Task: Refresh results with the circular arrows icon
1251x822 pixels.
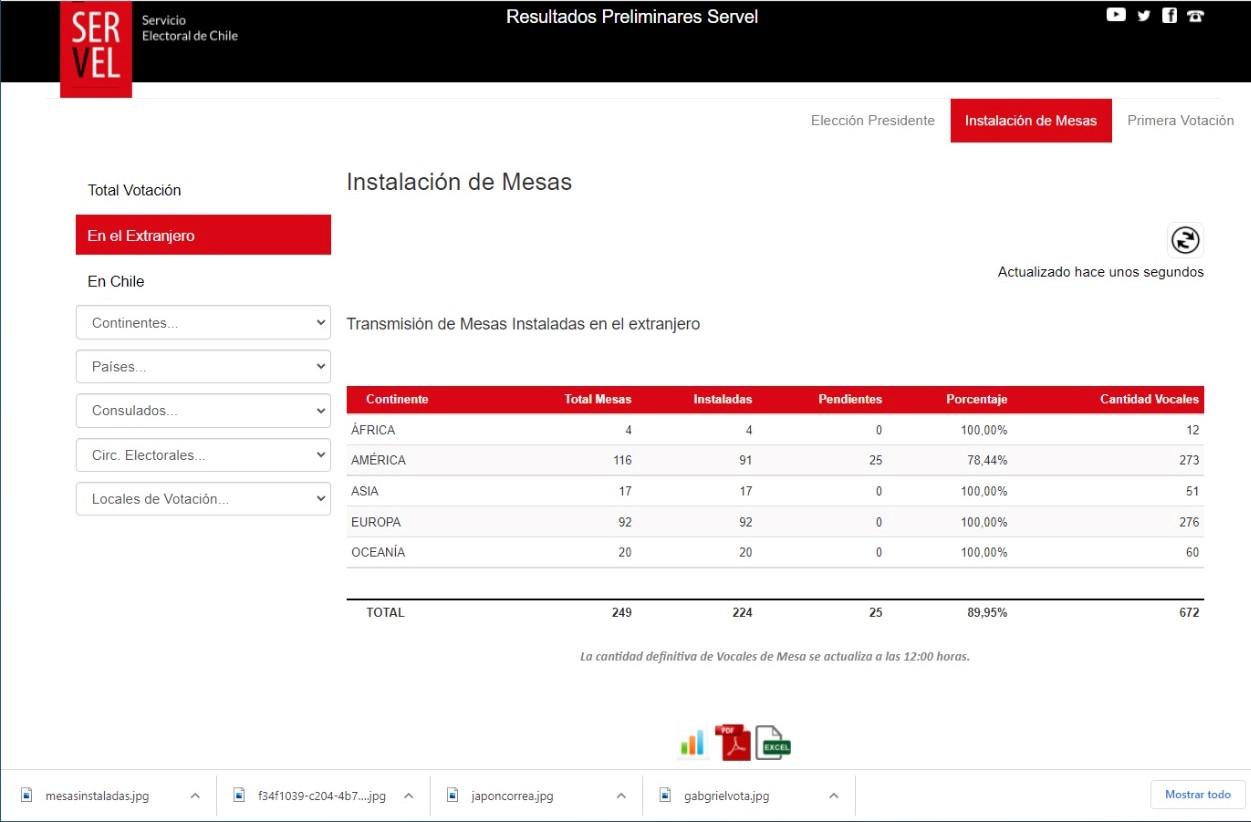Action: point(1185,240)
